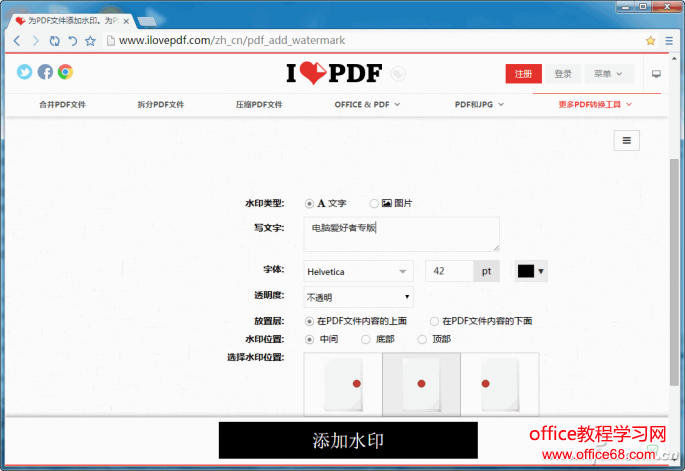
Task: Expand the 更多PDF转换工具 menu
Action: (595, 105)
